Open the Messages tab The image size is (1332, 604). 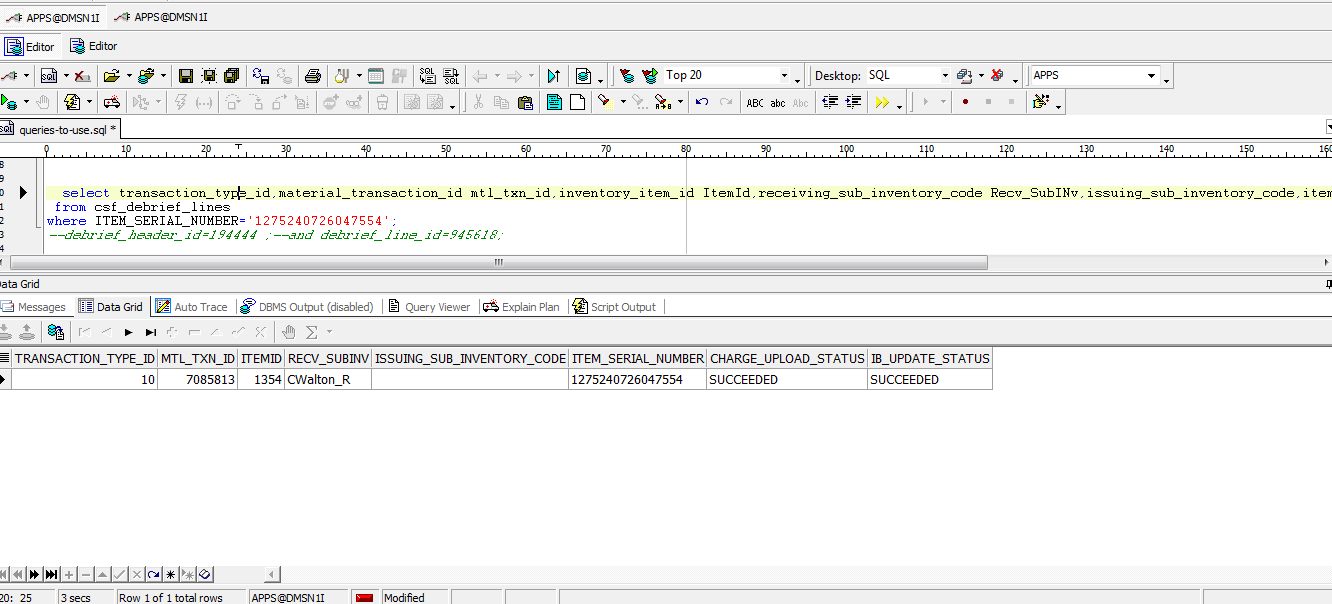coord(33,307)
